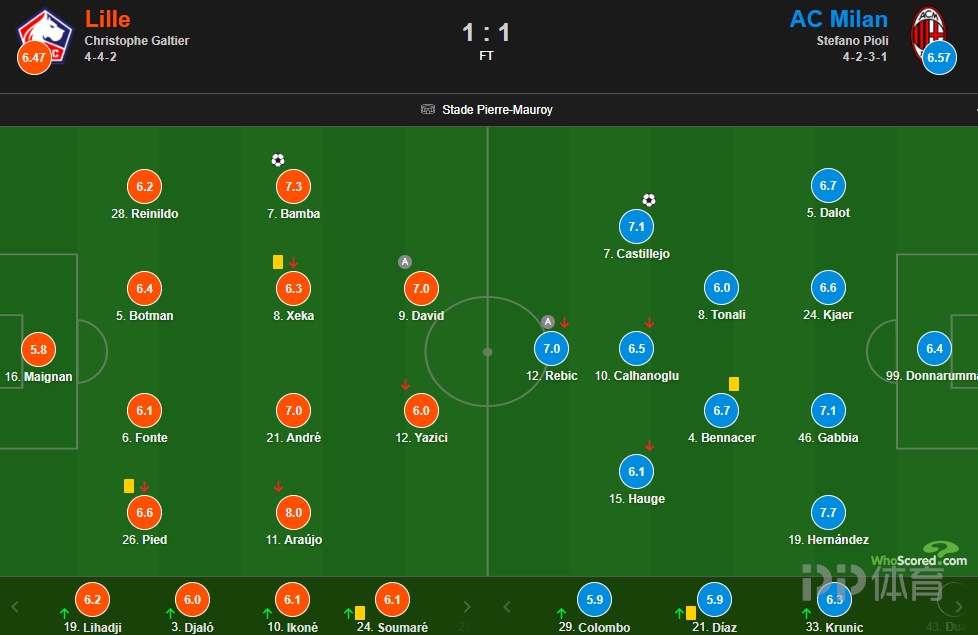
Task: Show next Lille substitutes with right chevron
Action: [x=467, y=607]
